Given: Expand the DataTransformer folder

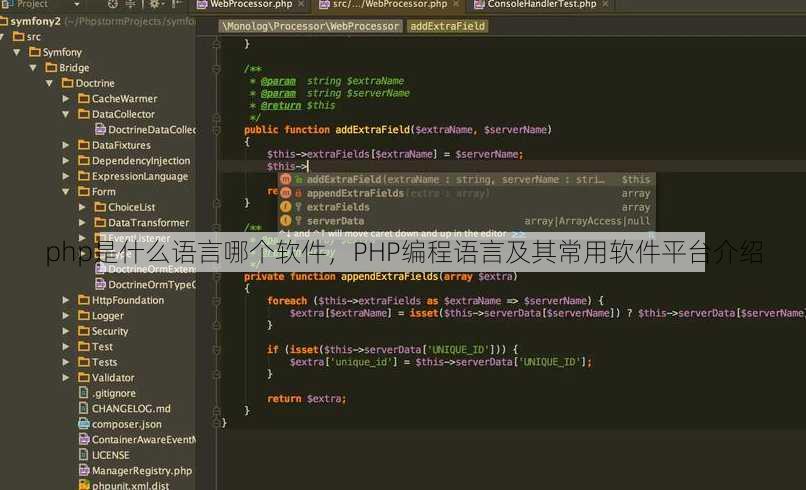Looking at the screenshot, I should coord(82,223).
